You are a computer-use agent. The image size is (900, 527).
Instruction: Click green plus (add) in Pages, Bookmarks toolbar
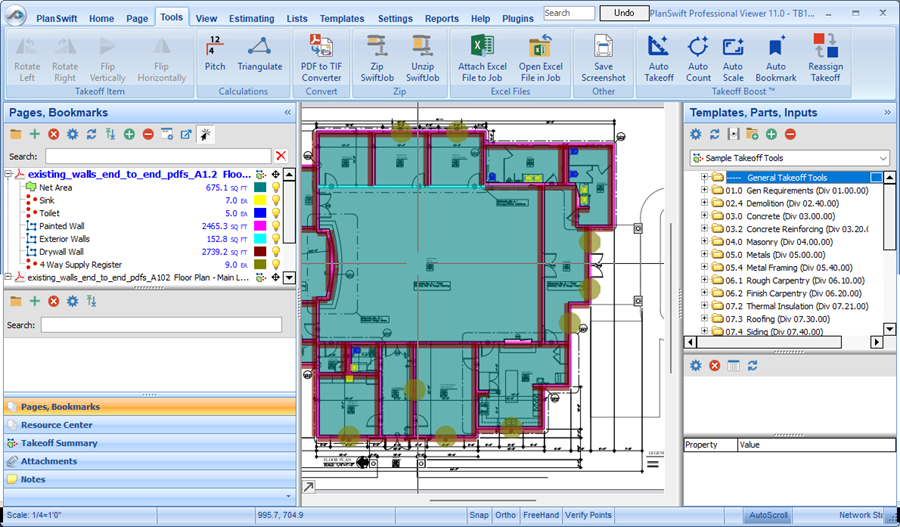pos(34,134)
